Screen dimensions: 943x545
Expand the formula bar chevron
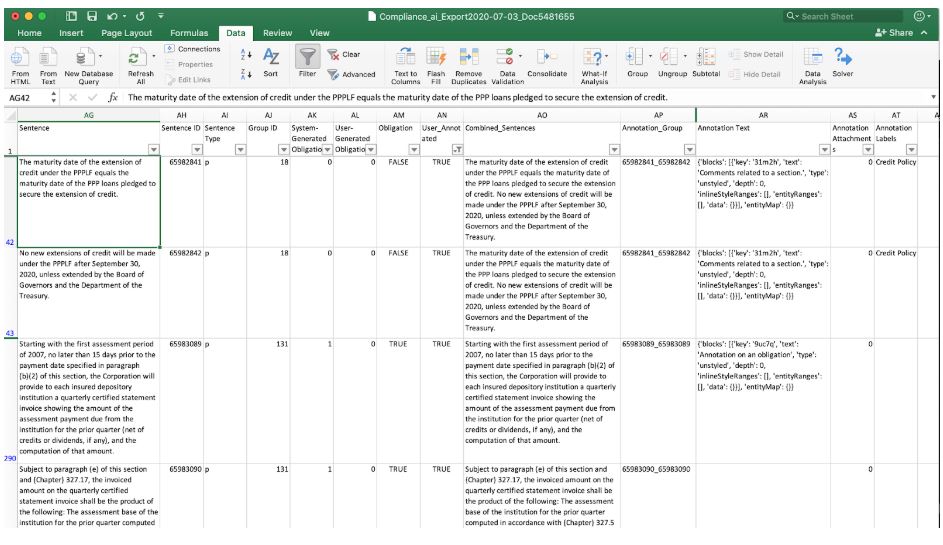933,97
